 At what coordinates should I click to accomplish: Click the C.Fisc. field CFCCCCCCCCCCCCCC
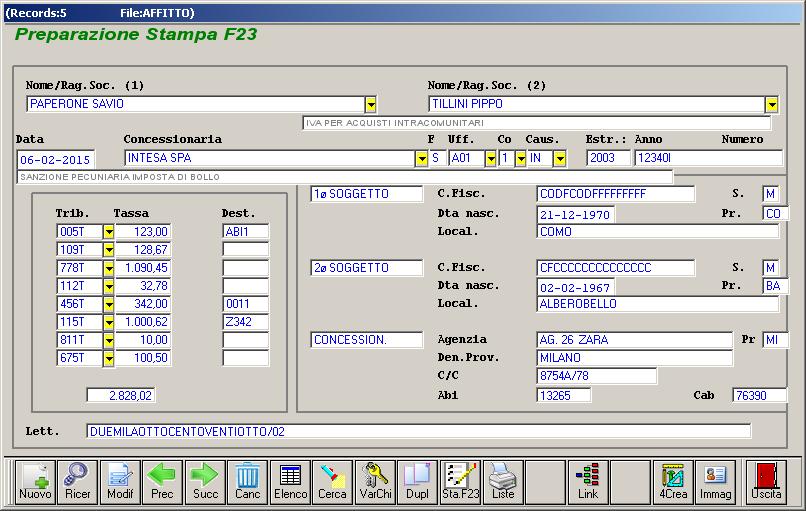tap(615, 268)
